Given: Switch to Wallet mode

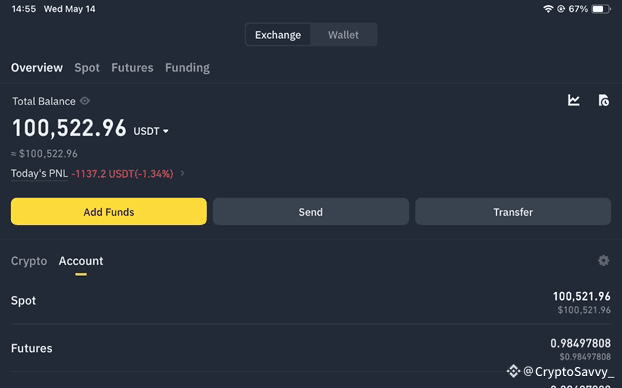Looking at the screenshot, I should (x=343, y=35).
